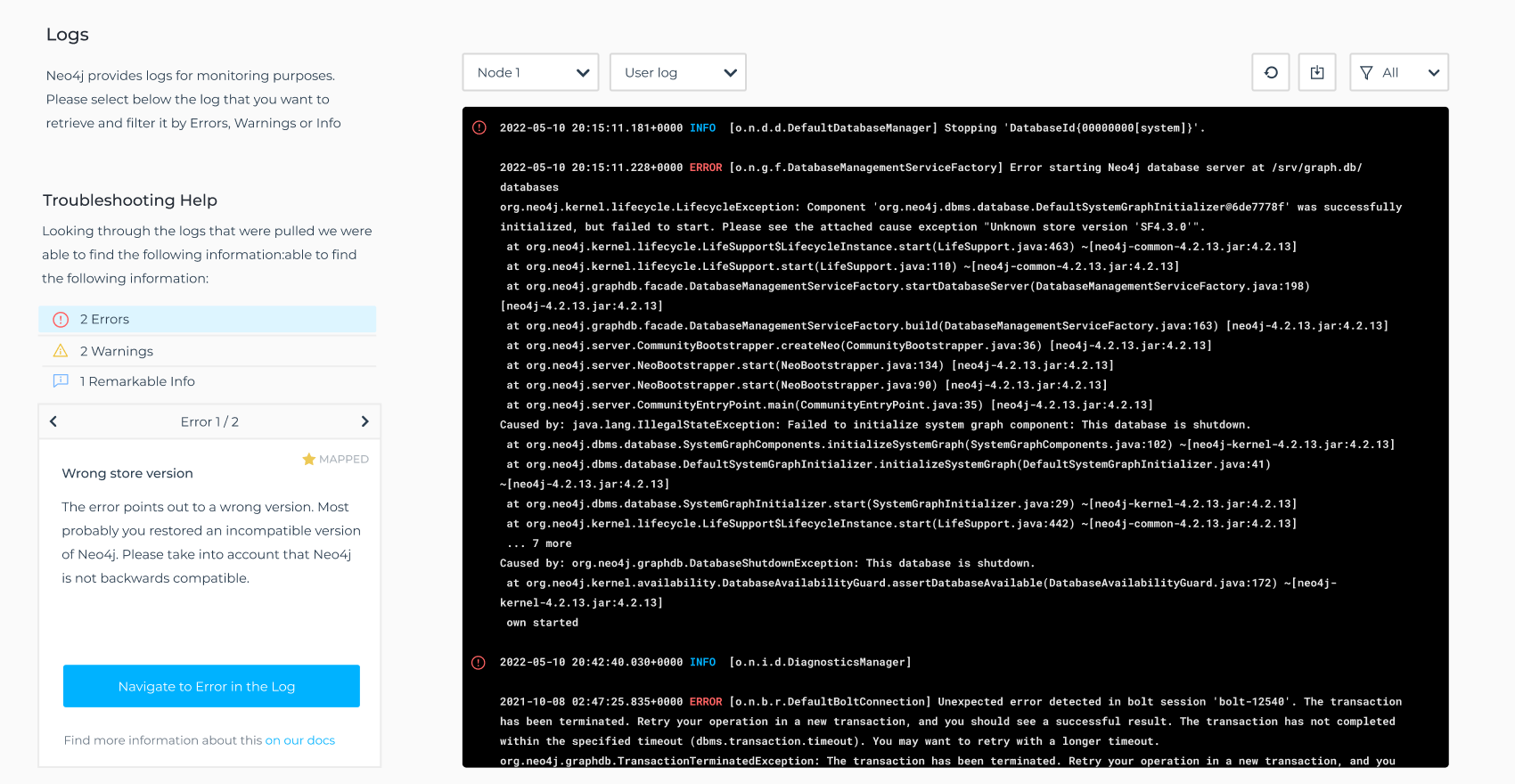Image resolution: width=1515 pixels, height=784 pixels.
Task: Click the star icon next to MAPPED
Action: [309, 459]
